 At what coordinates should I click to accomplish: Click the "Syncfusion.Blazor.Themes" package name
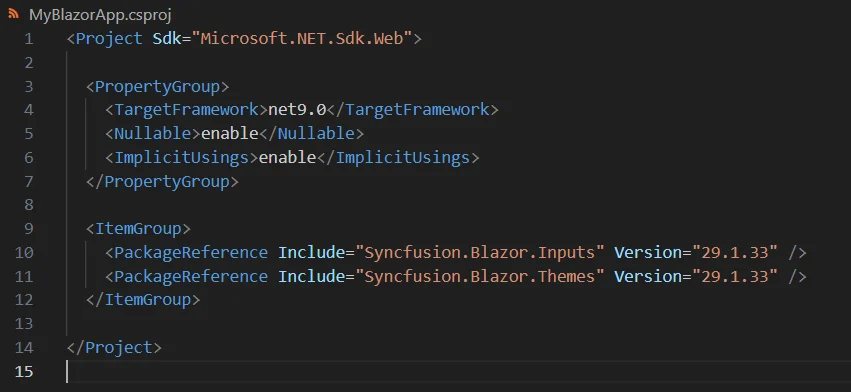pyautogui.click(x=479, y=276)
